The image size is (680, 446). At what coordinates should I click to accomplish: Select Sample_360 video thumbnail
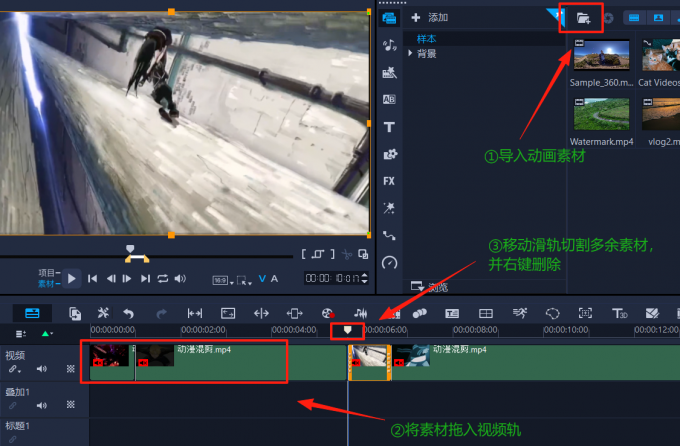pos(601,55)
